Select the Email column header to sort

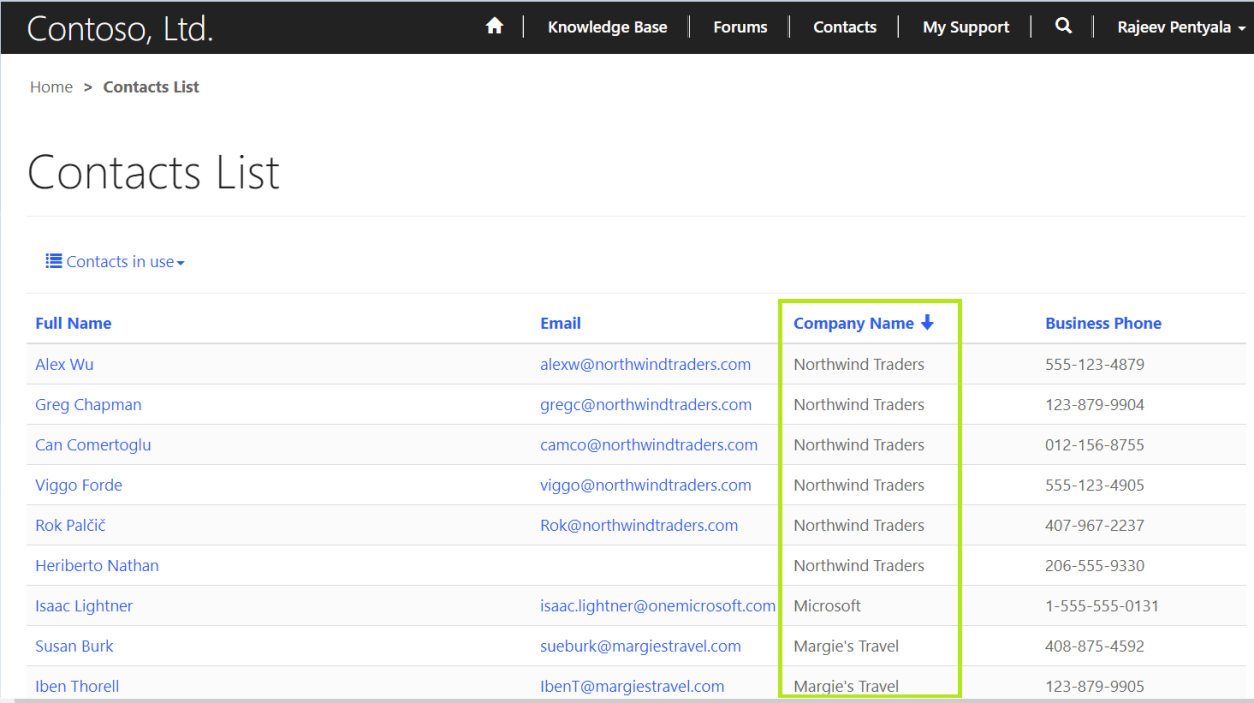pyautogui.click(x=560, y=323)
